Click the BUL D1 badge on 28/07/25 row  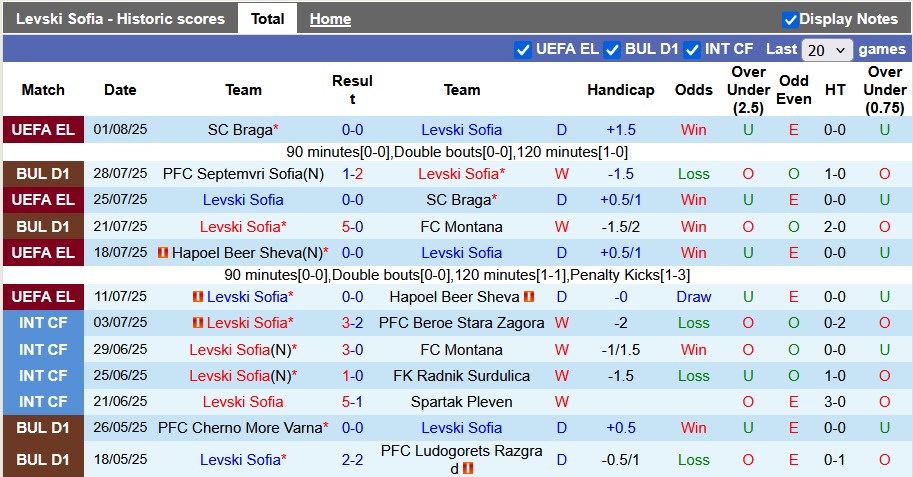pyautogui.click(x=43, y=174)
